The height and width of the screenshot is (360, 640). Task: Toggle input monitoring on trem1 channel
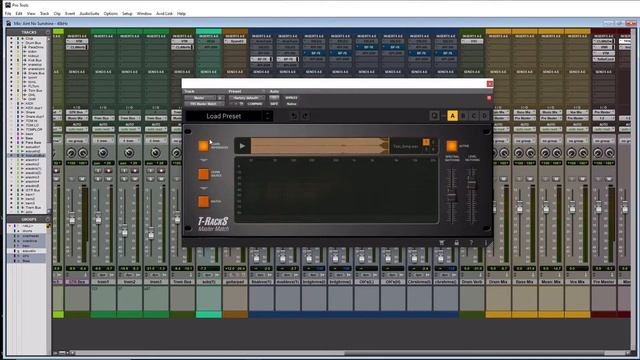point(98,171)
